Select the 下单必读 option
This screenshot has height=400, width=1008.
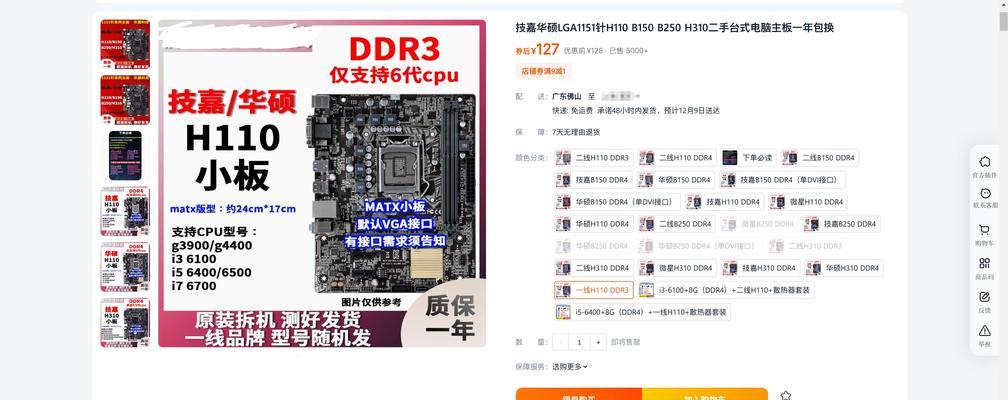(x=749, y=158)
